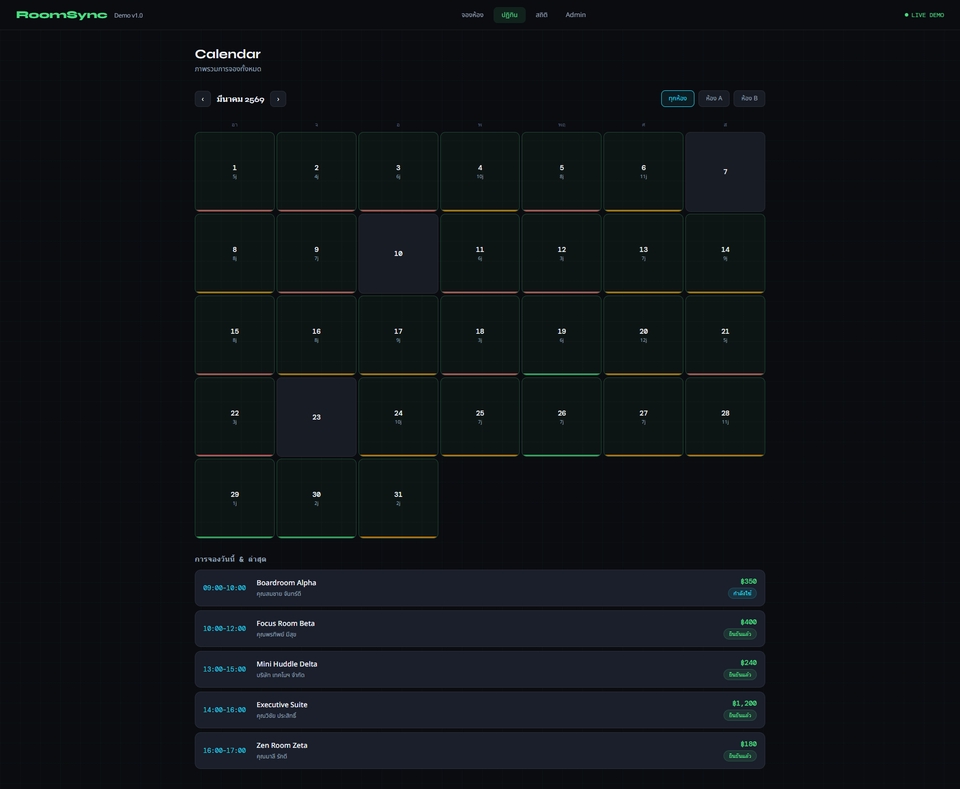Image resolution: width=960 pixels, height=789 pixels.
Task: Select day 31 on the calendar
Action: [398, 499]
